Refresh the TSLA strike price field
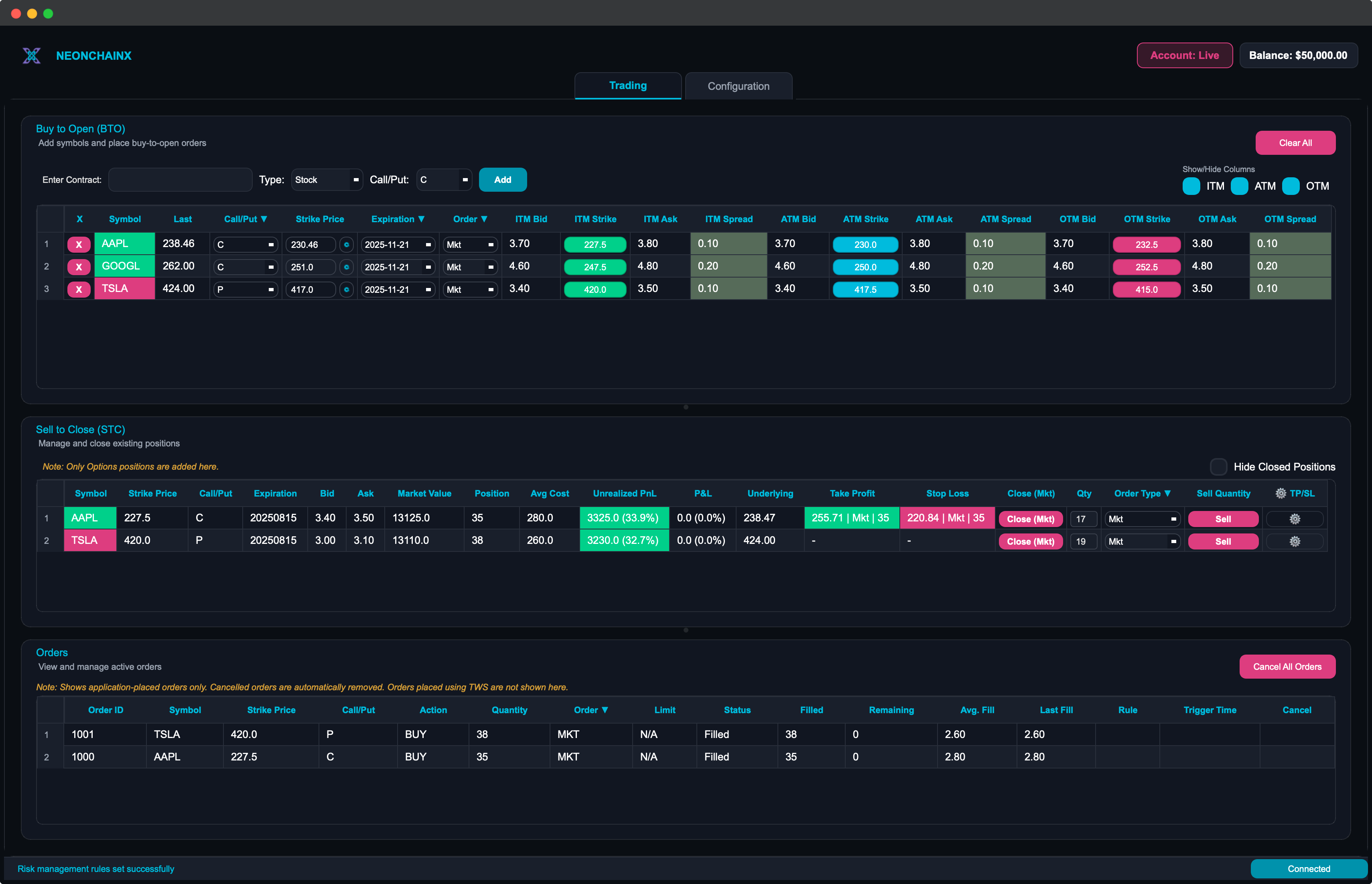1372x884 pixels. [347, 290]
